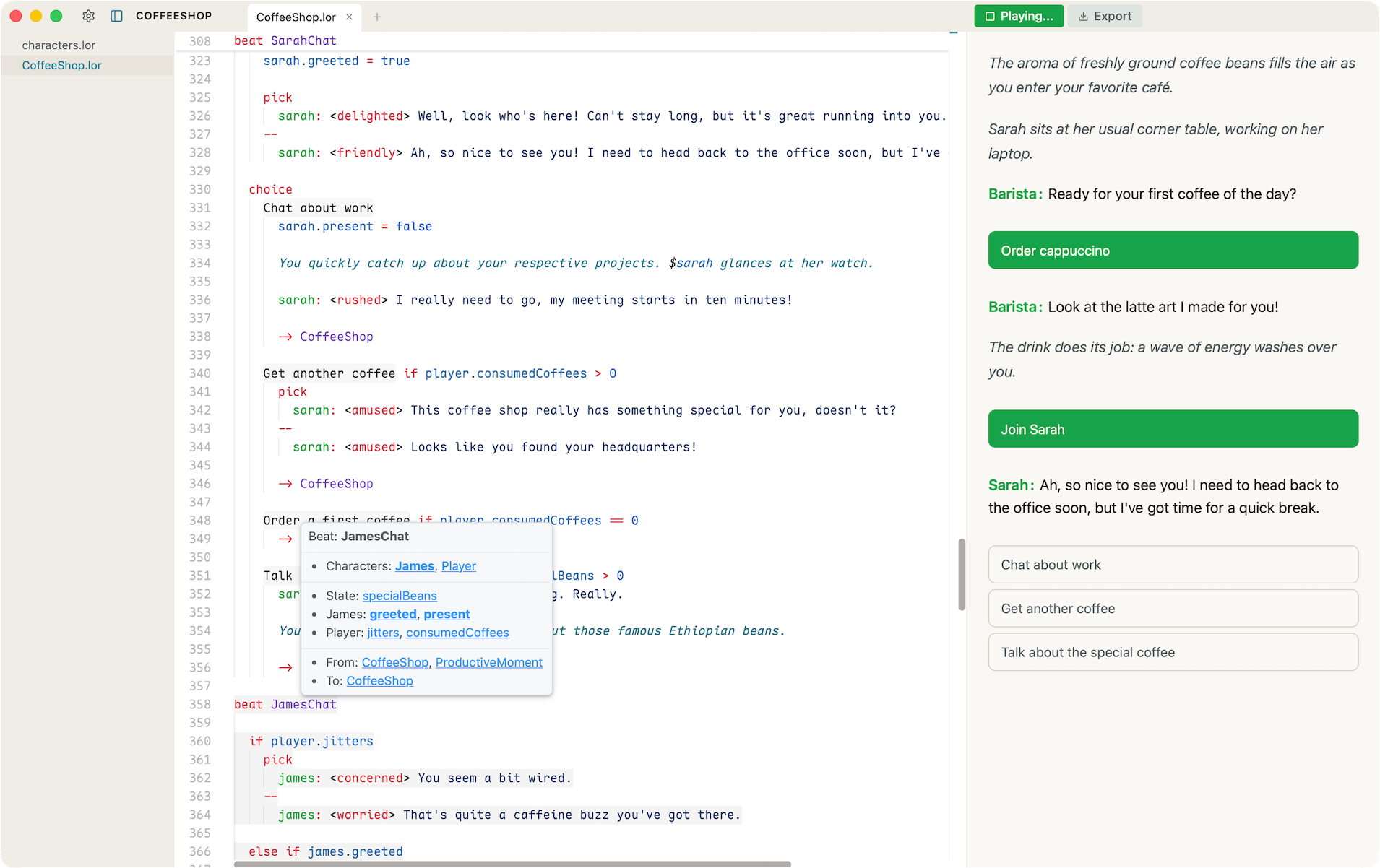Click the 'choice' keyword on line 330

coord(271,189)
